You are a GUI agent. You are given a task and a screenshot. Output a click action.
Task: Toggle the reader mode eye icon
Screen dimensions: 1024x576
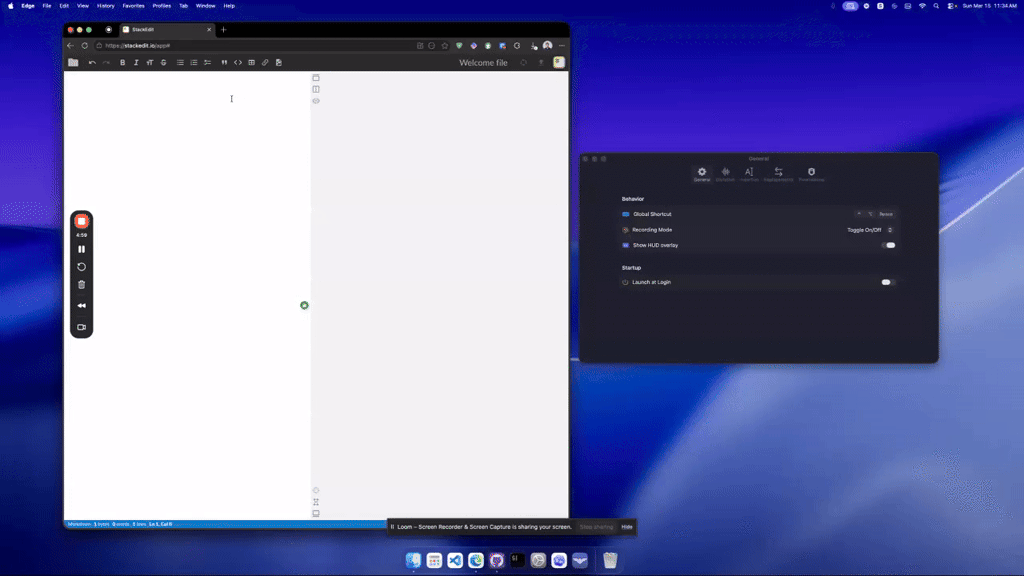point(316,101)
